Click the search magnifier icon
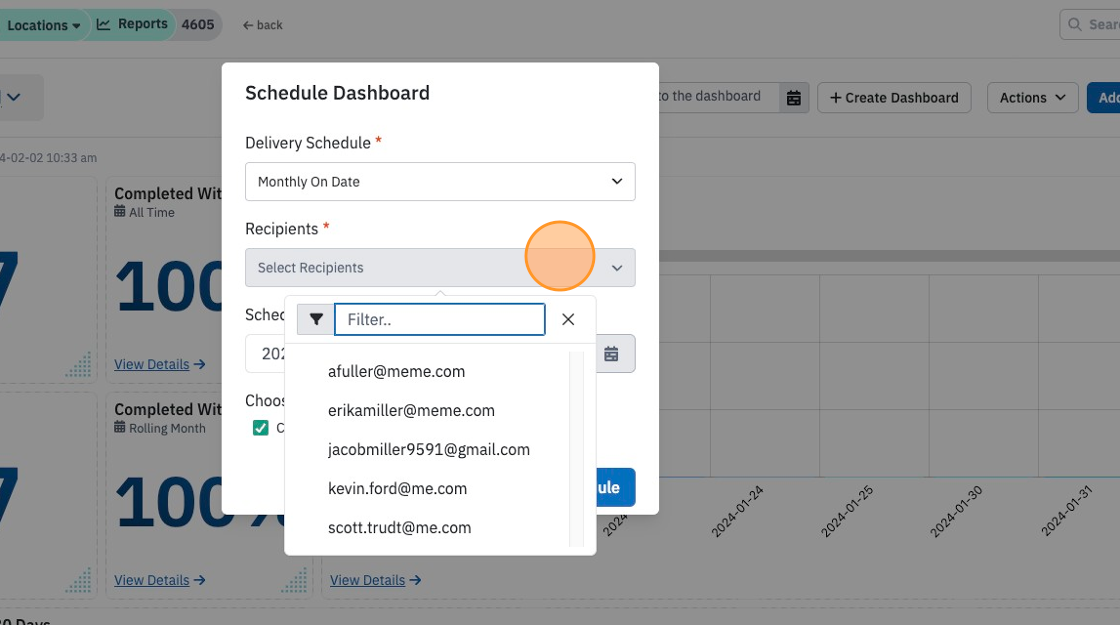 tap(1074, 25)
